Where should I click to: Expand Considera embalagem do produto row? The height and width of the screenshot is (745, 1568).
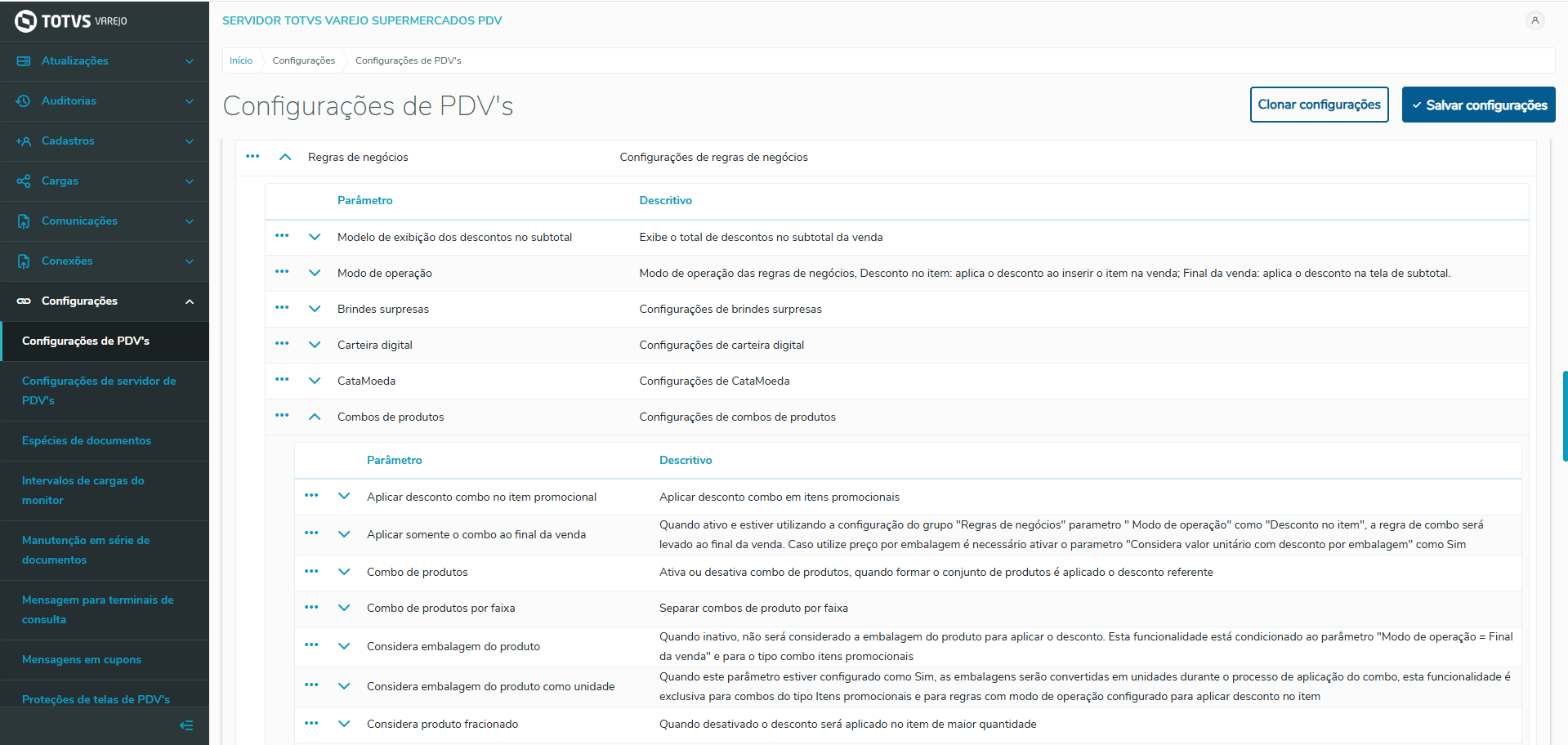click(344, 646)
